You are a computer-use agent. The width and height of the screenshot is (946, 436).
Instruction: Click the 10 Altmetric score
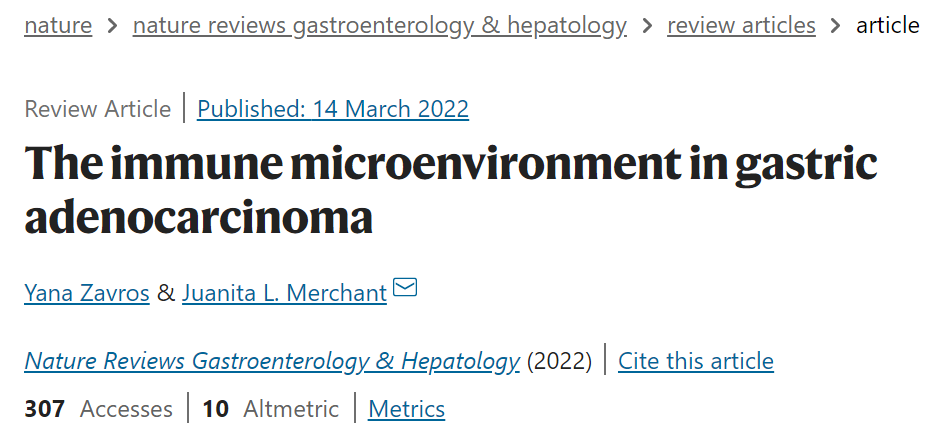coord(270,409)
